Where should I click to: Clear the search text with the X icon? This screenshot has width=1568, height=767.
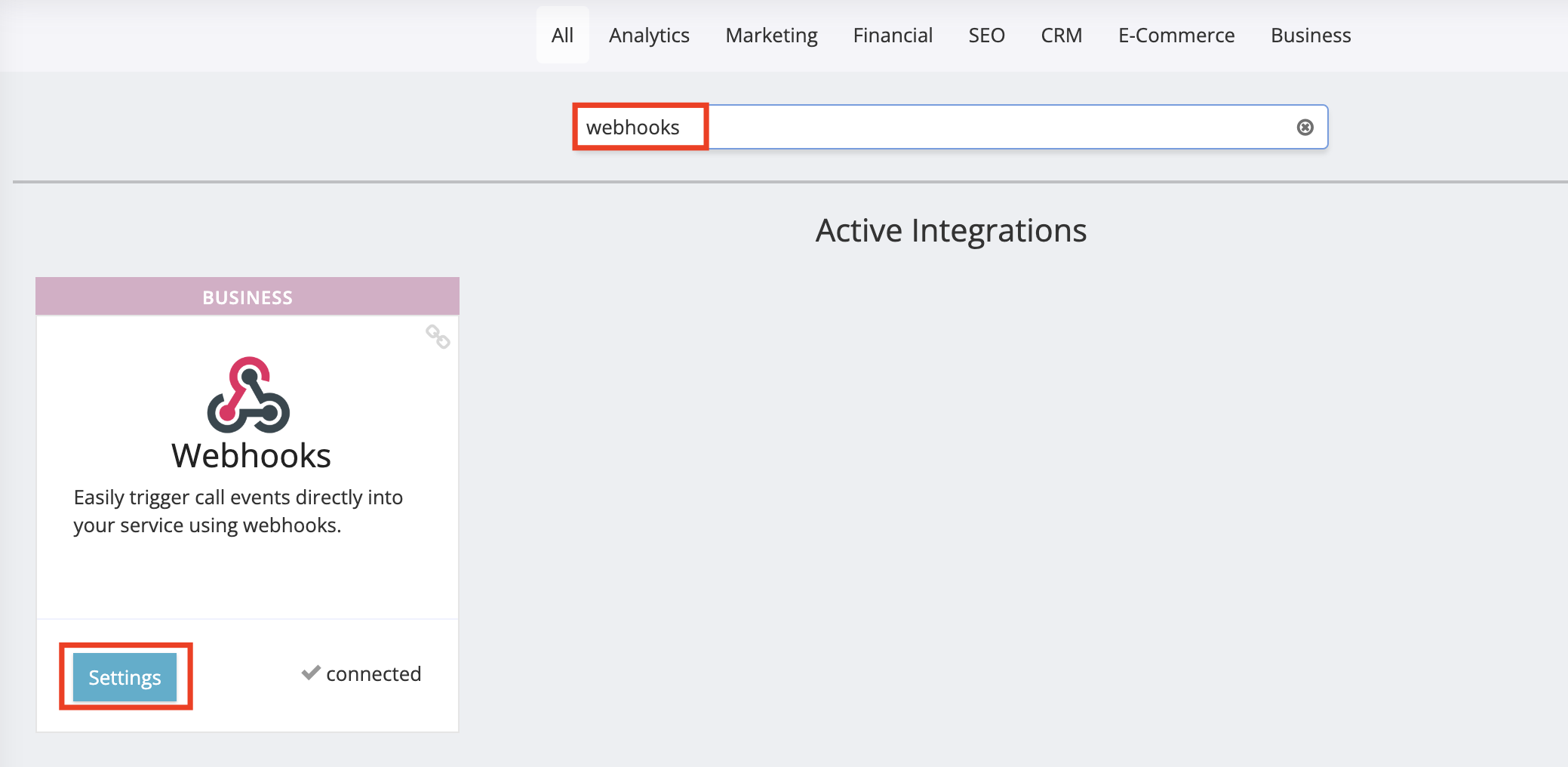click(1305, 128)
